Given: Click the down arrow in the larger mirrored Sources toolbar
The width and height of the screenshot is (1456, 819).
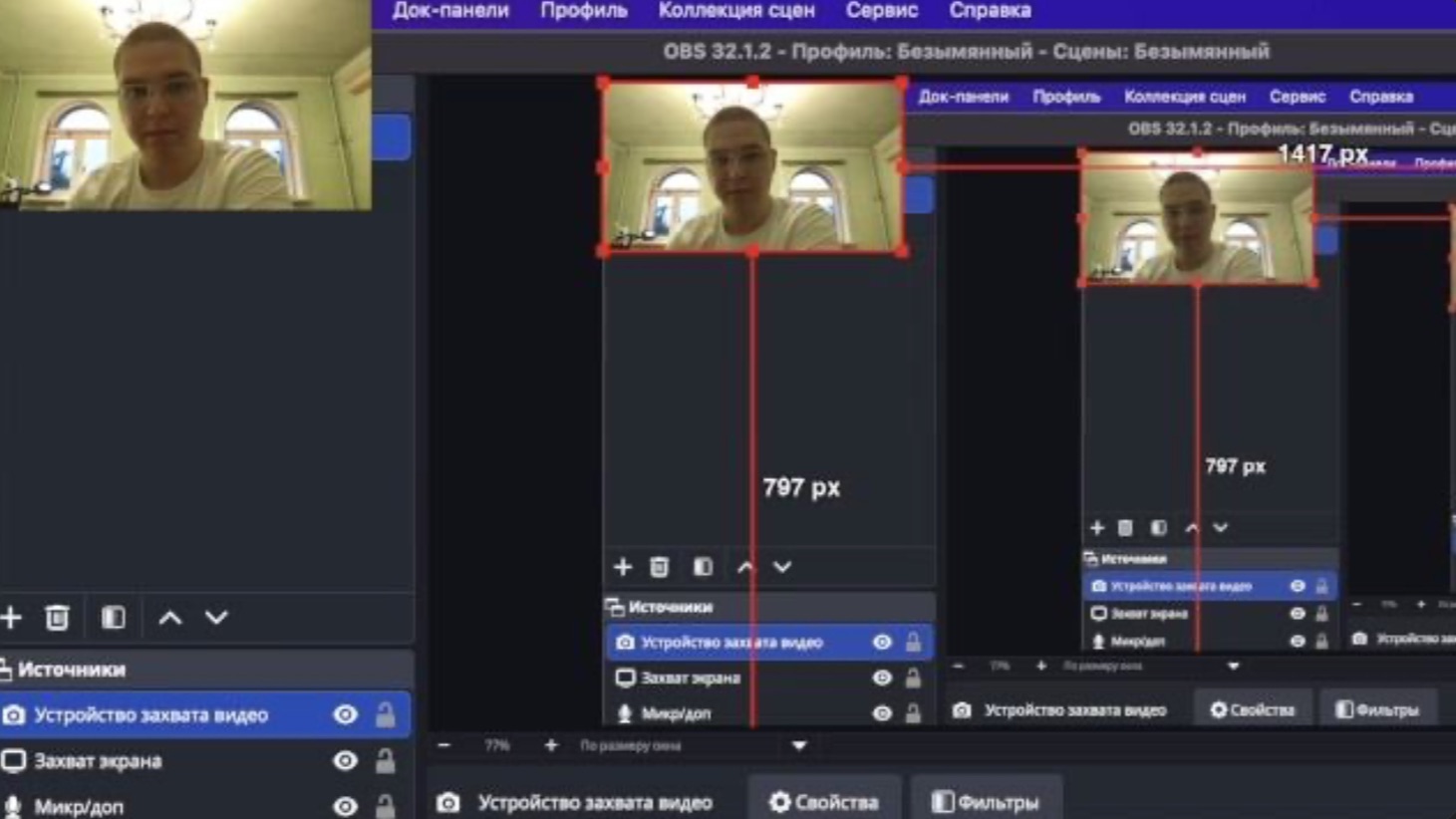Looking at the screenshot, I should point(782,567).
